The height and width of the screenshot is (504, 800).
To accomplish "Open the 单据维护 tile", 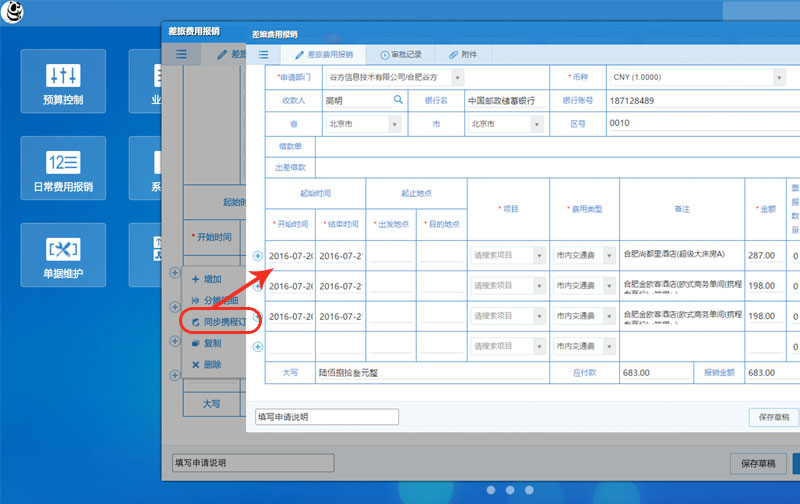I will pos(63,255).
